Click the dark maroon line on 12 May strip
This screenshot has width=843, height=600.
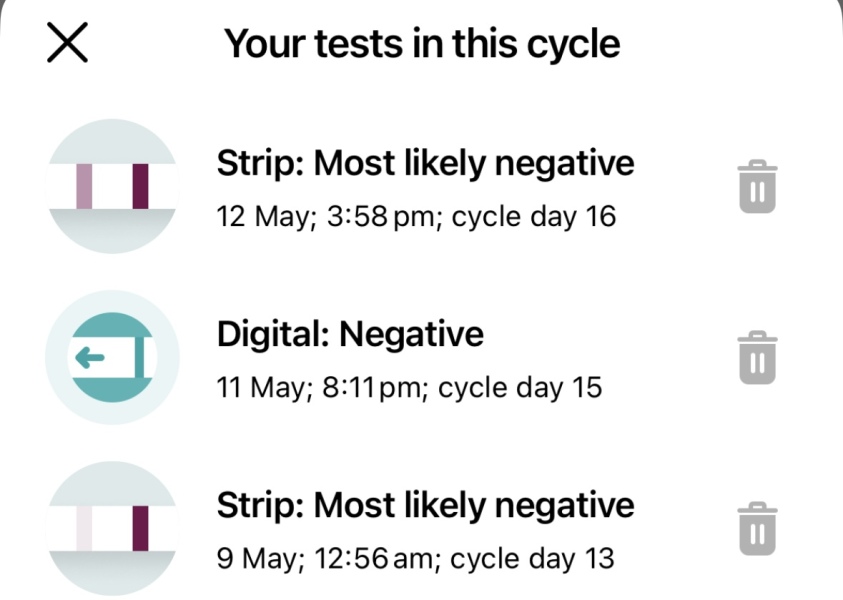click(x=140, y=186)
